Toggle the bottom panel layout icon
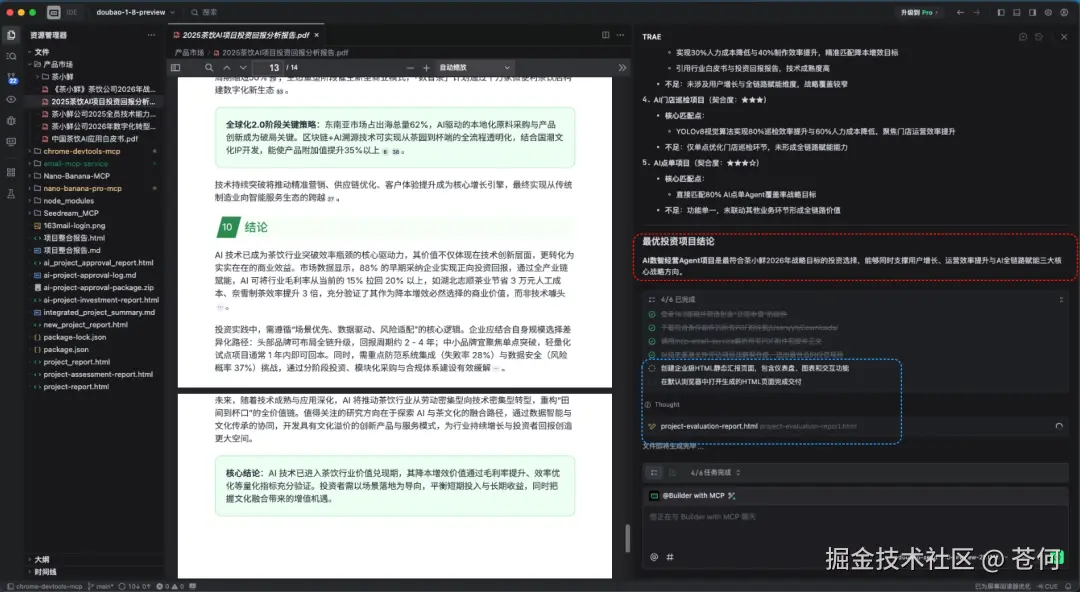The width and height of the screenshot is (1080, 592). click(x=1016, y=12)
